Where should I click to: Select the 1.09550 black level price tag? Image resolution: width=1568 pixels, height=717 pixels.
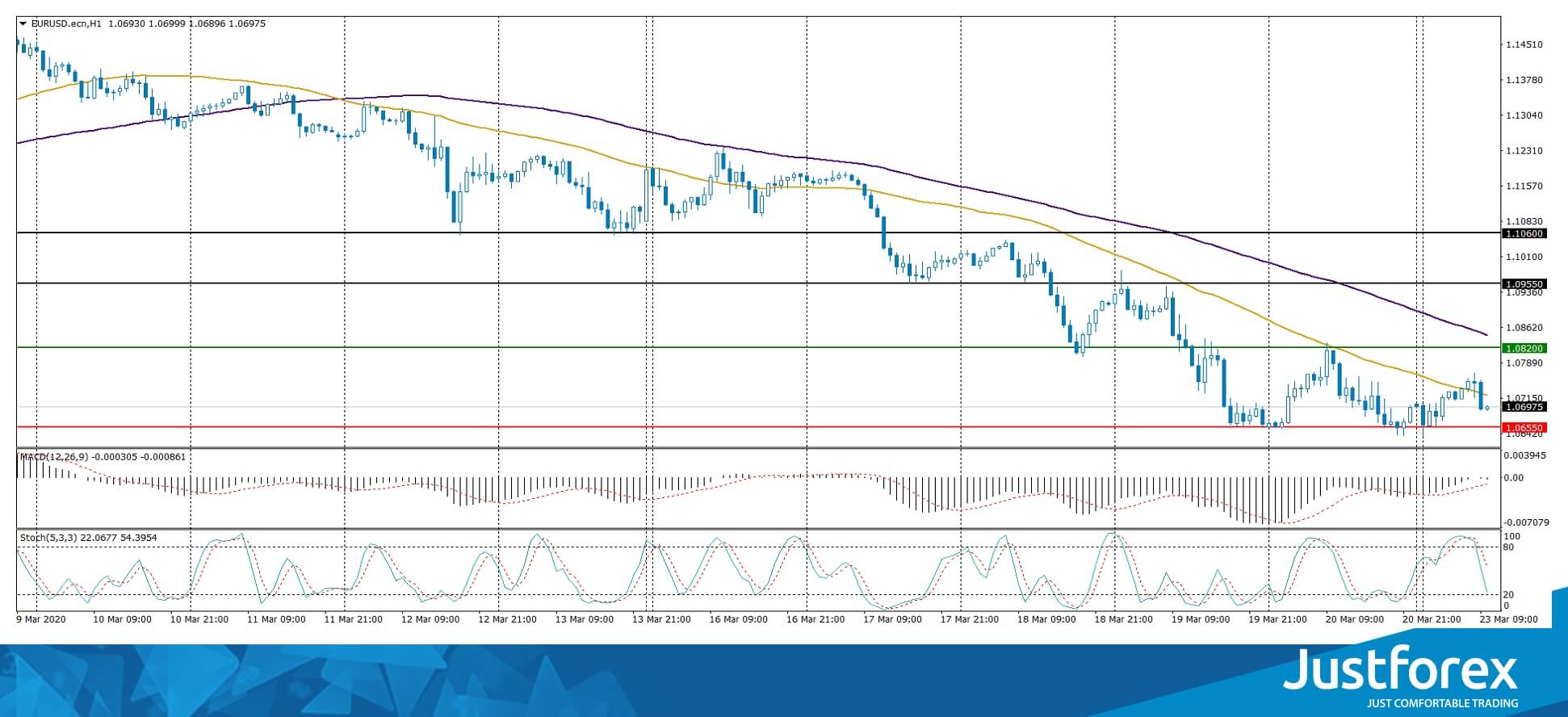coord(1524,284)
